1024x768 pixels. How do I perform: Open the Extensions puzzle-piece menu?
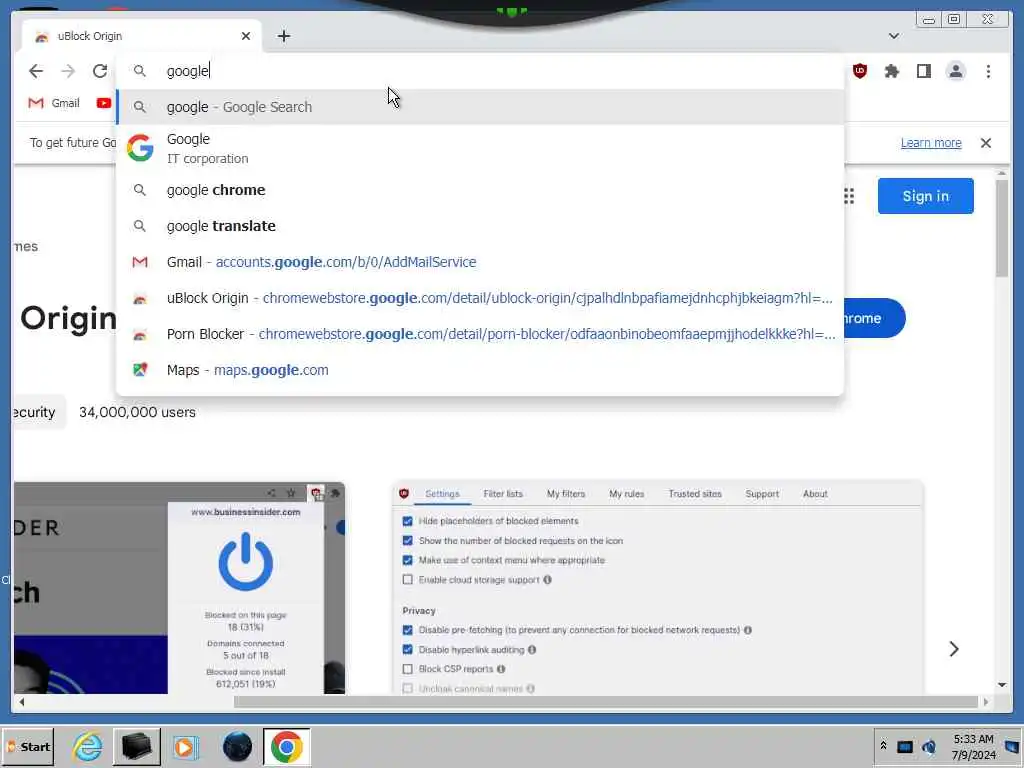click(891, 71)
